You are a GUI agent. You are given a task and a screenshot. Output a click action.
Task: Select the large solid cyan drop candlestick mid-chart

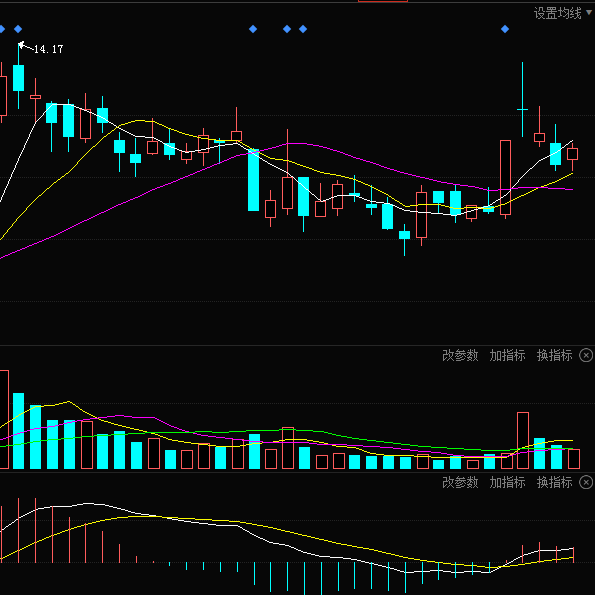click(253, 180)
